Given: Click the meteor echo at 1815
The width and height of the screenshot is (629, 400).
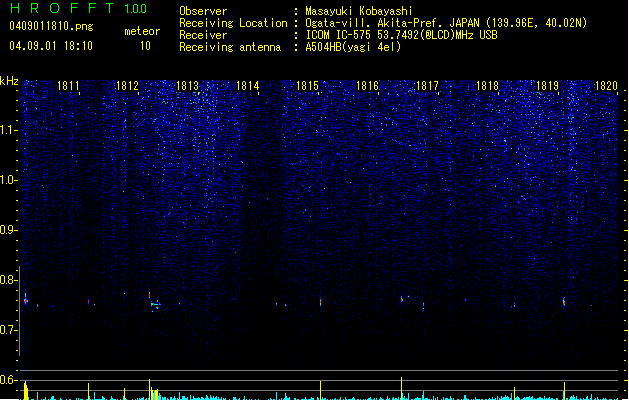Looking at the screenshot, I should coord(321,302).
